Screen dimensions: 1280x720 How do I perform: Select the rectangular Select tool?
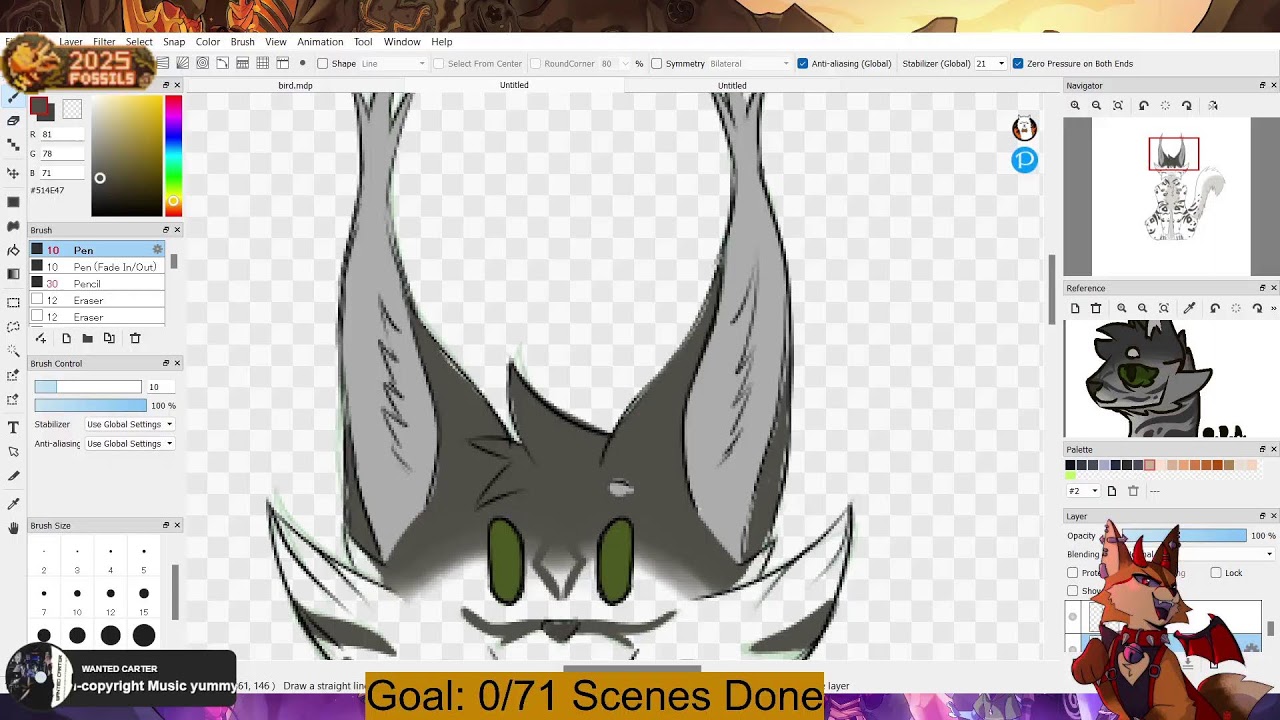click(x=13, y=302)
